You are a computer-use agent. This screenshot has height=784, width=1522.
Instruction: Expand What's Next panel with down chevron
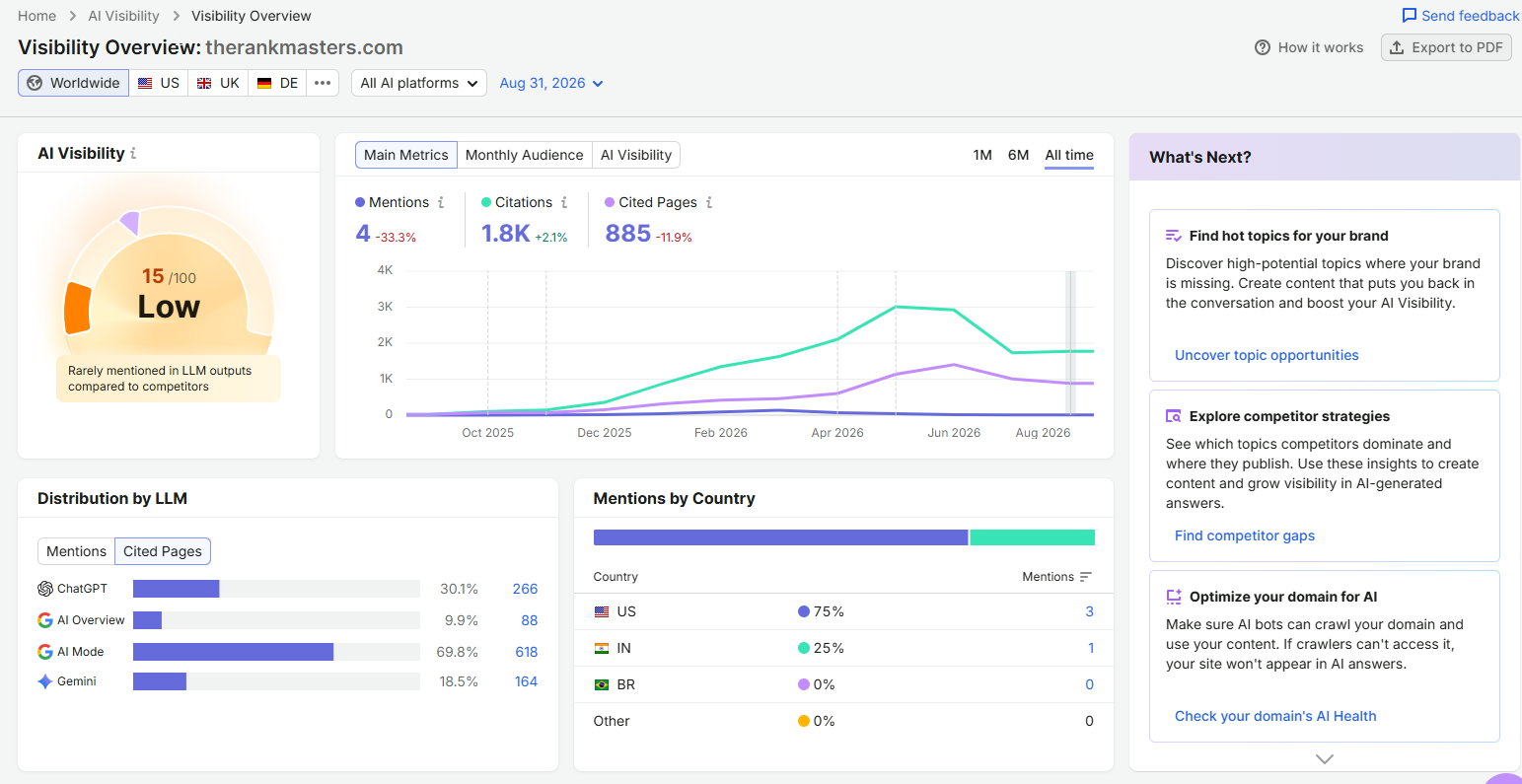(x=1325, y=759)
